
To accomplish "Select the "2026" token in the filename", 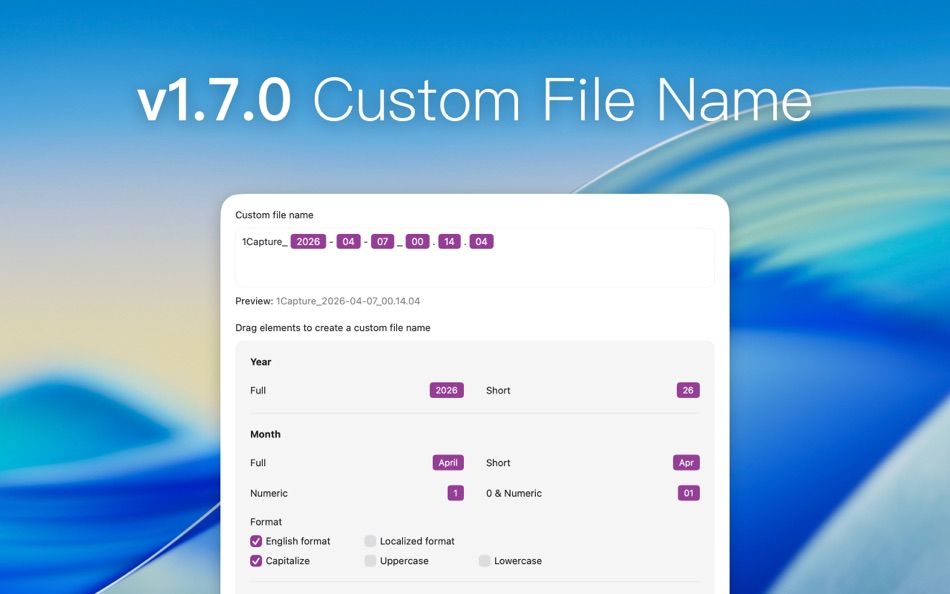I will click(307, 241).
